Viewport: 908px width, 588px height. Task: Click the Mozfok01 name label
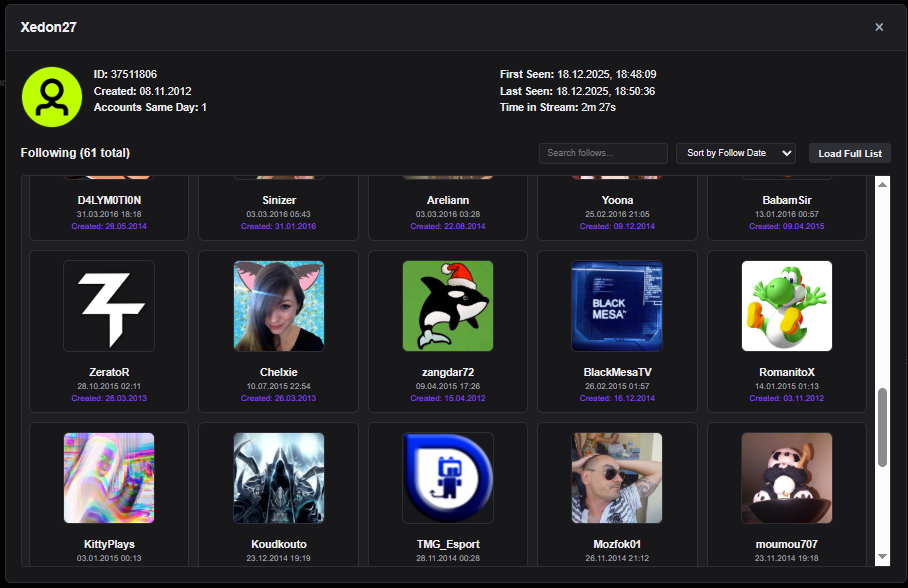(617, 545)
